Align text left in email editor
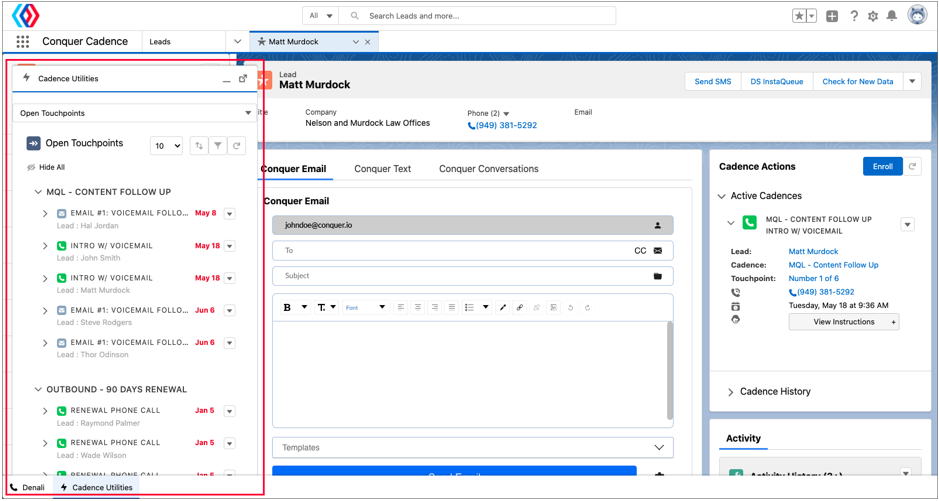Viewport: 939px width, 501px height. click(x=401, y=307)
